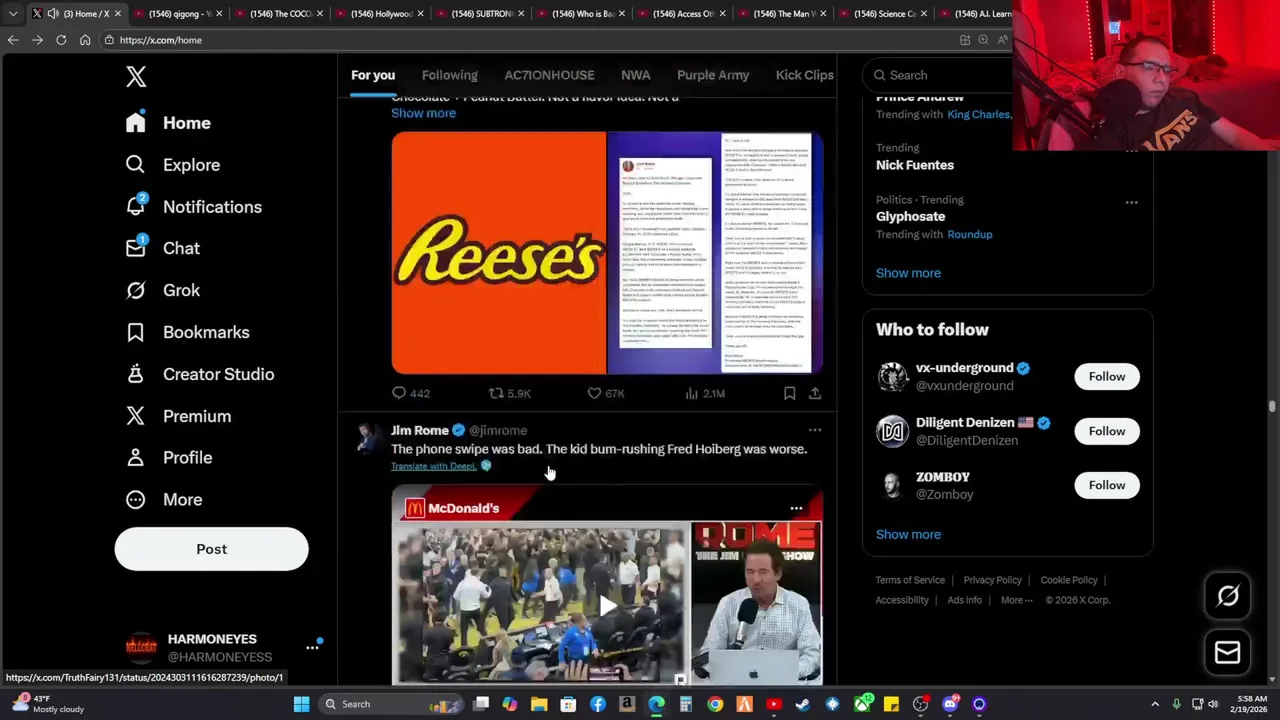
Task: Mute the Home / X tab audio
Action: point(54,14)
